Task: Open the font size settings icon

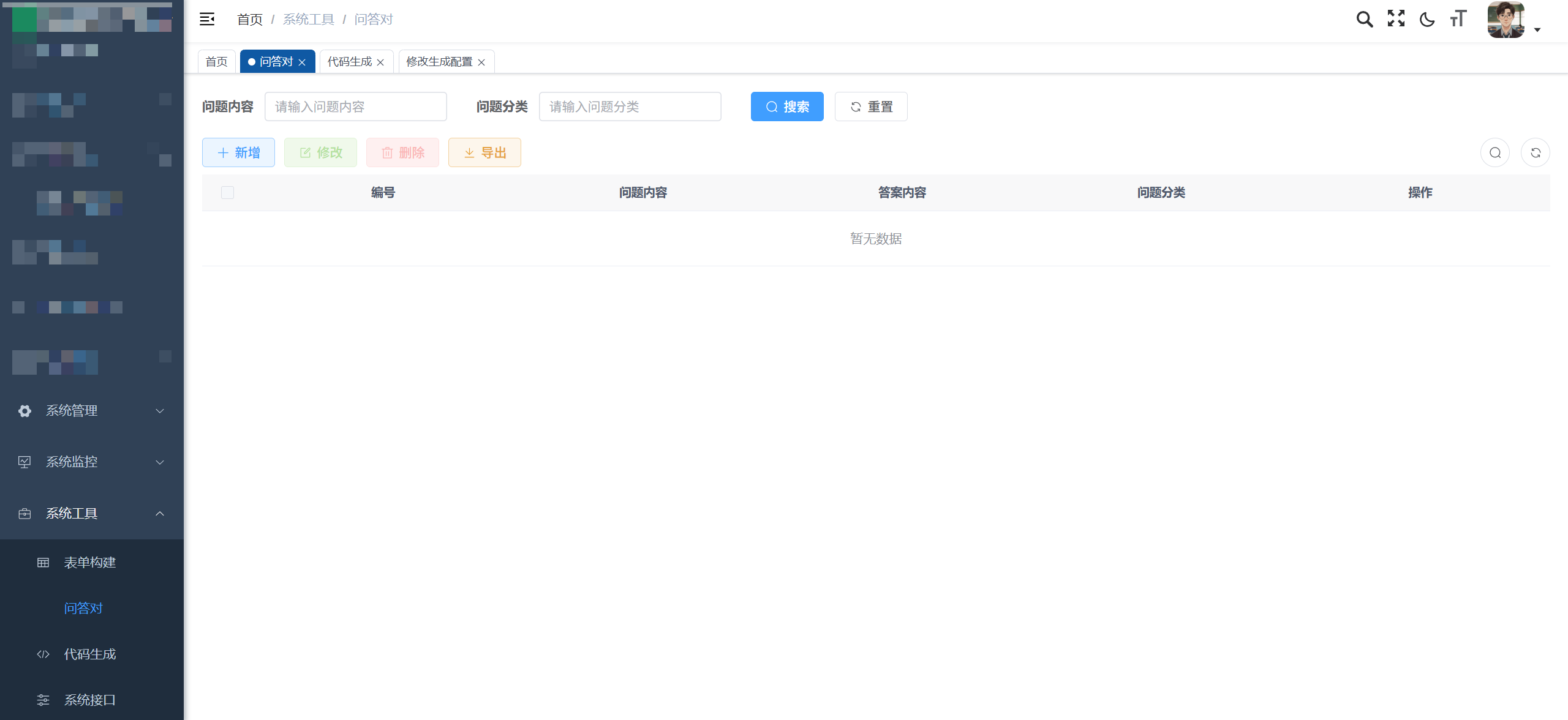Action: coord(1458,19)
